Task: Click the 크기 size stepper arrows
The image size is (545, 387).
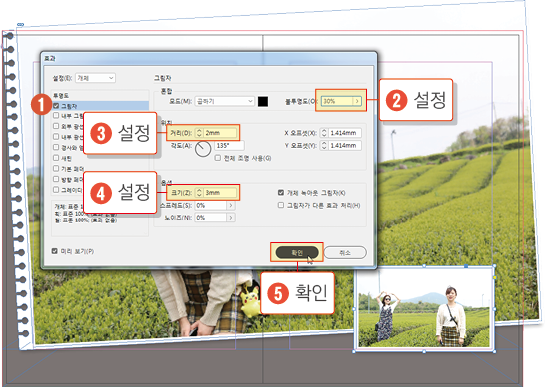Action: click(x=199, y=192)
